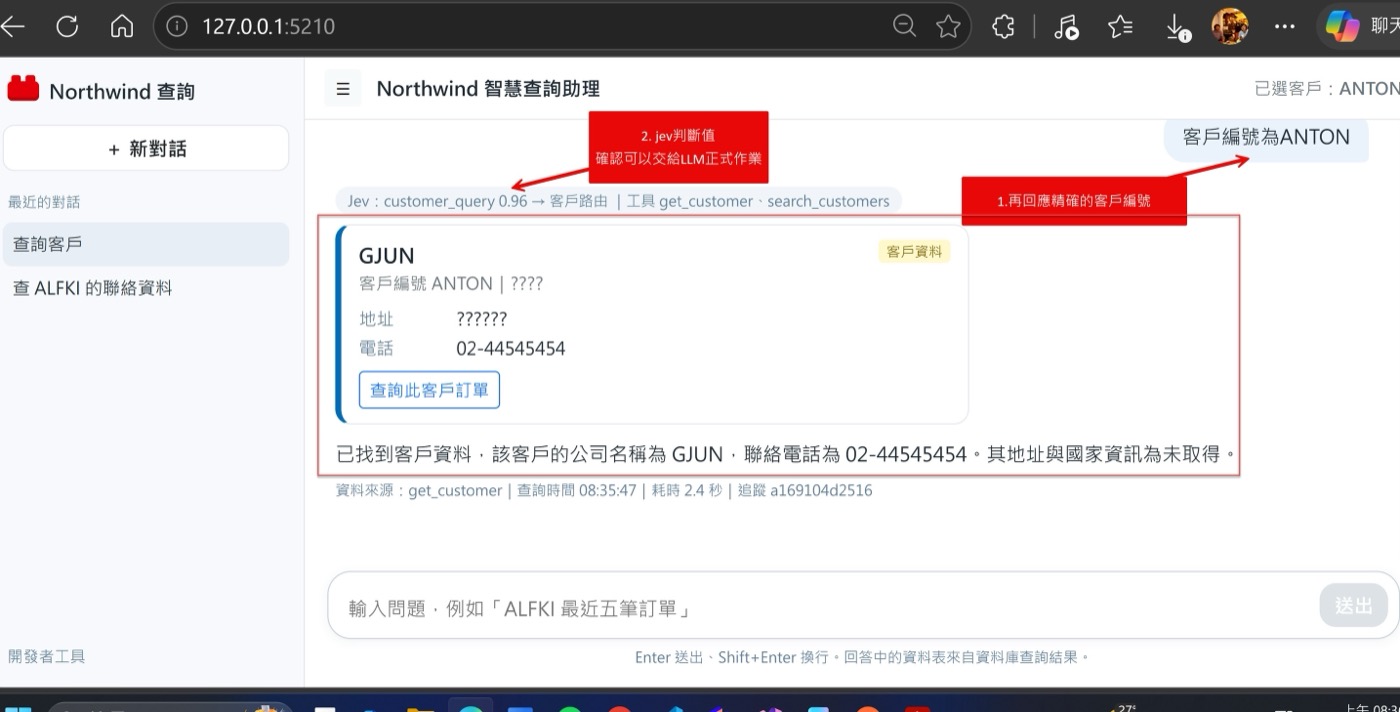Zoom out using the magnifier minus icon

coord(904,27)
